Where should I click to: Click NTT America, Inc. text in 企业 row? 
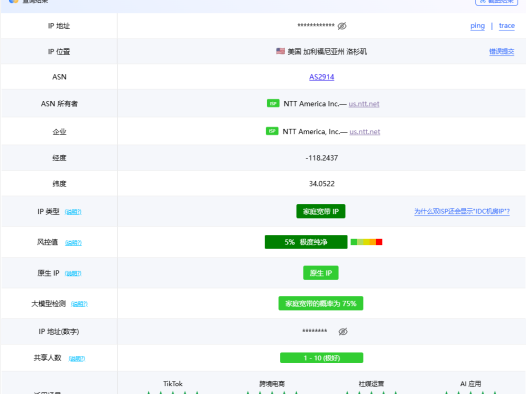(311, 132)
